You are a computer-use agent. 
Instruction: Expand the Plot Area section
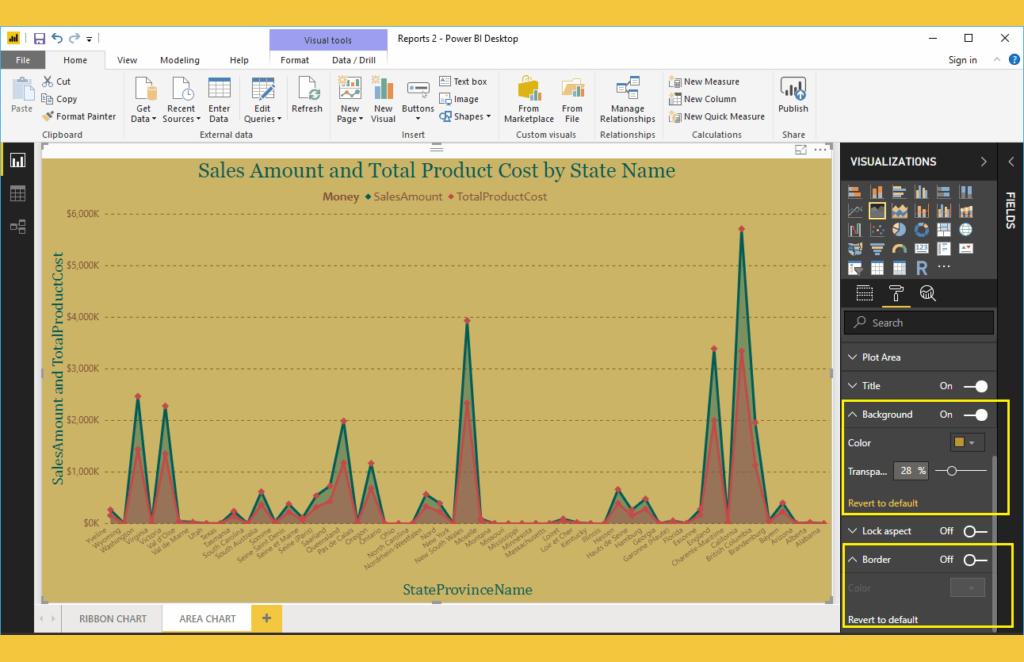pos(880,357)
